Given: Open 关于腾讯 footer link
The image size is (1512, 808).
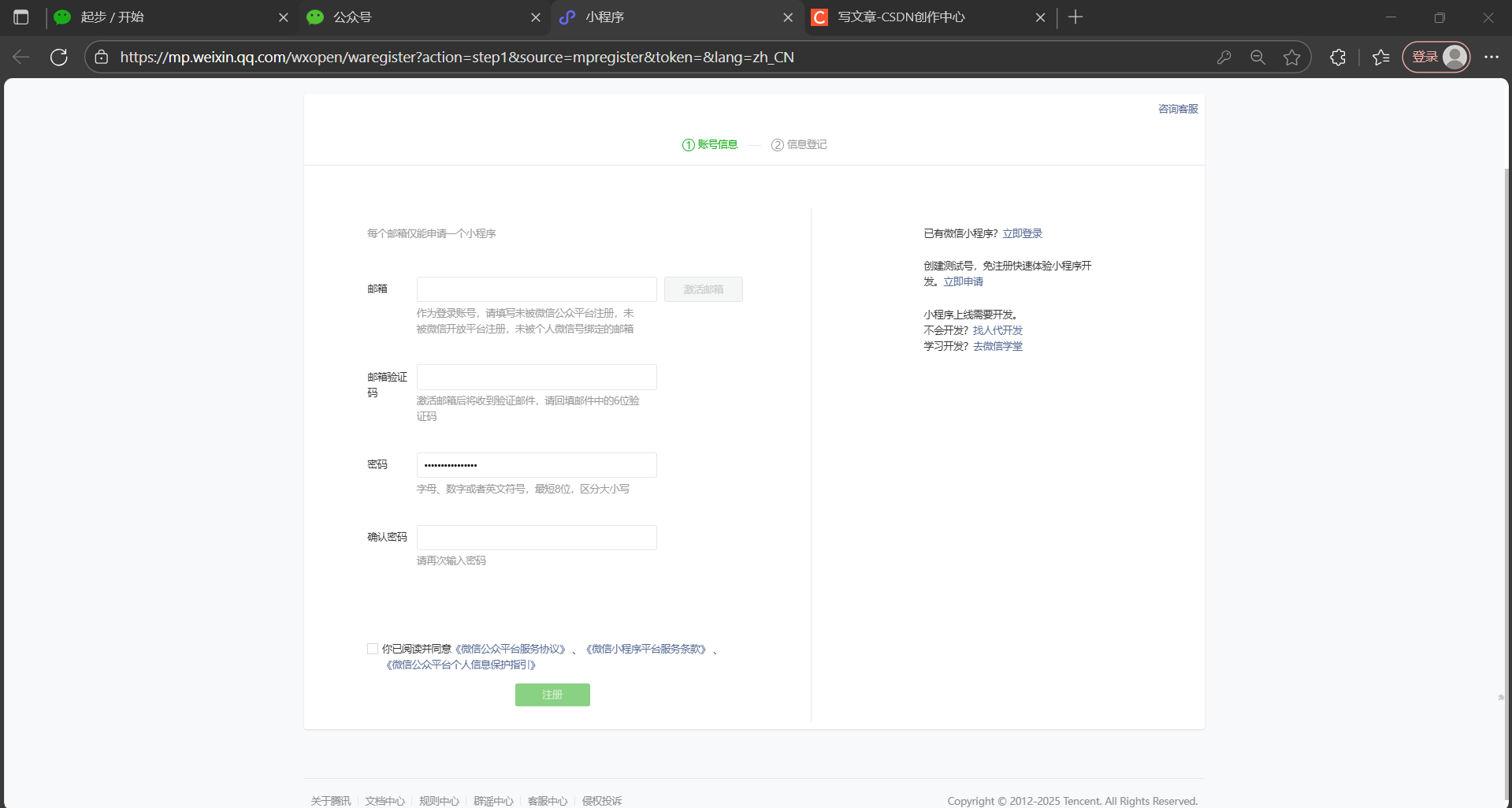Looking at the screenshot, I should click(330, 801).
